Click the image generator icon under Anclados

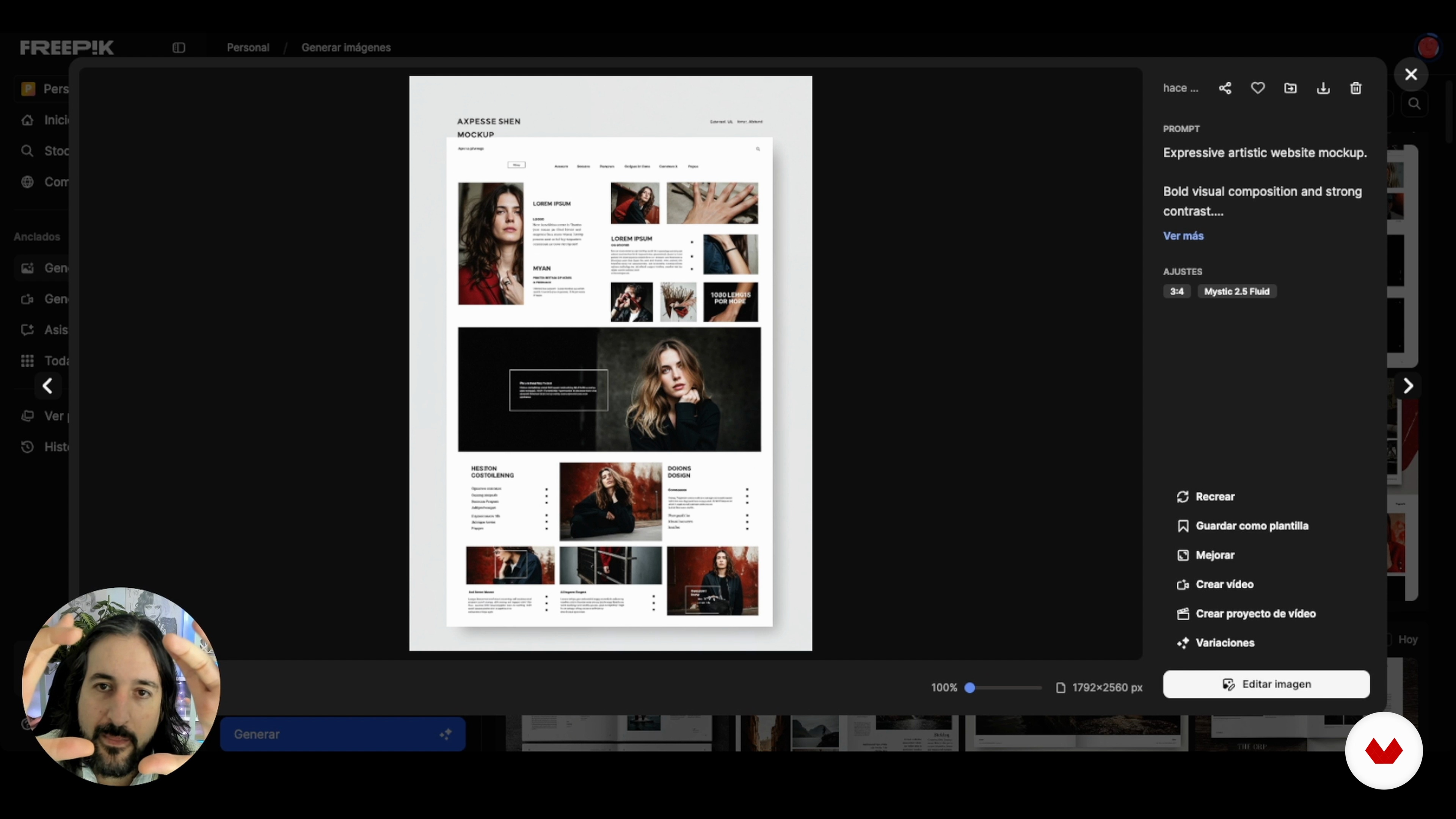pyautogui.click(x=27, y=268)
